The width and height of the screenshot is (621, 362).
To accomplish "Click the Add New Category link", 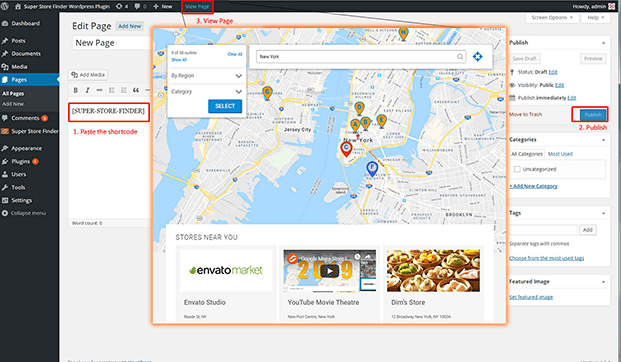I will [533, 186].
